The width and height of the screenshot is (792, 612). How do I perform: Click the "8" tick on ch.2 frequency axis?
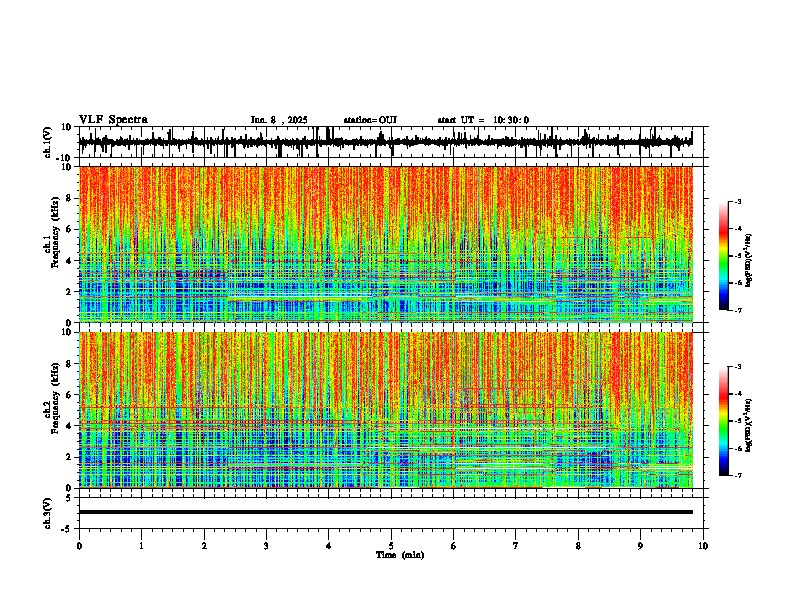pyautogui.click(x=70, y=364)
